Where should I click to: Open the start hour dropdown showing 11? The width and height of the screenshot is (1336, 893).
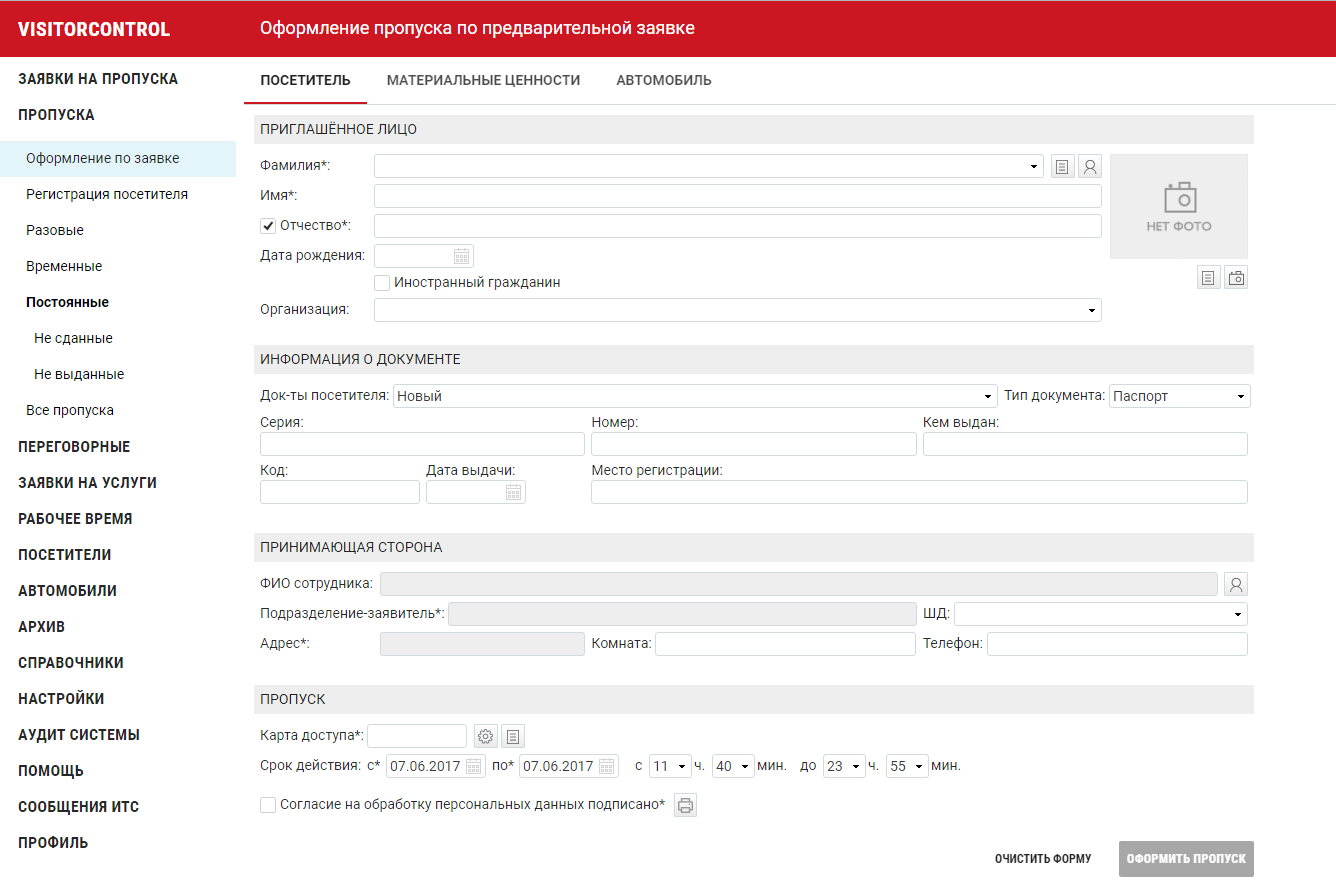tap(670, 766)
